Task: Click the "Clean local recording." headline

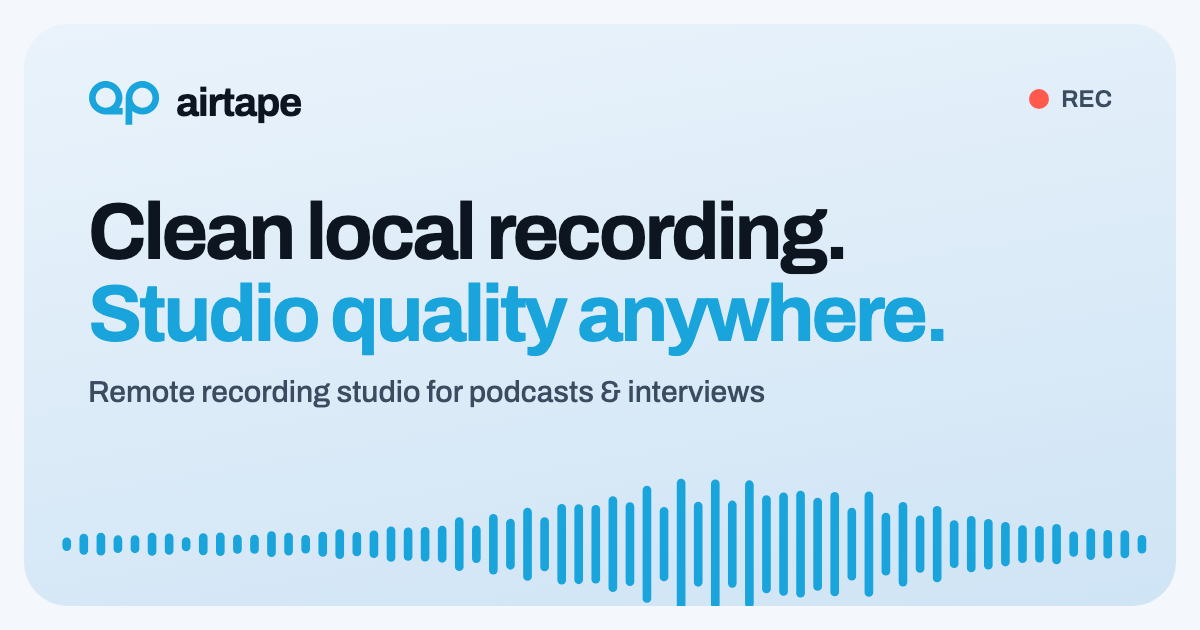Action: tap(467, 234)
